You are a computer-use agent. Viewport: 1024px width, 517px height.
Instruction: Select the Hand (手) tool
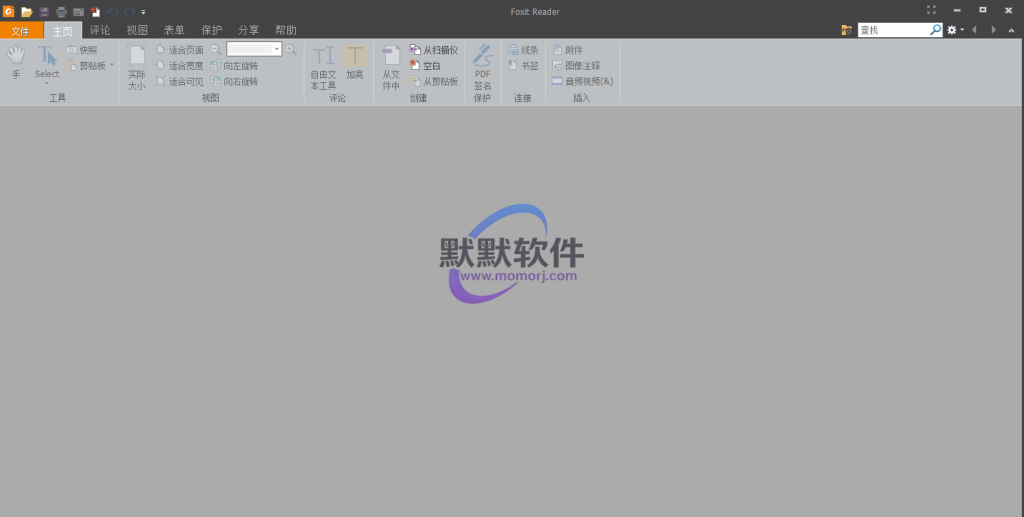point(15,61)
